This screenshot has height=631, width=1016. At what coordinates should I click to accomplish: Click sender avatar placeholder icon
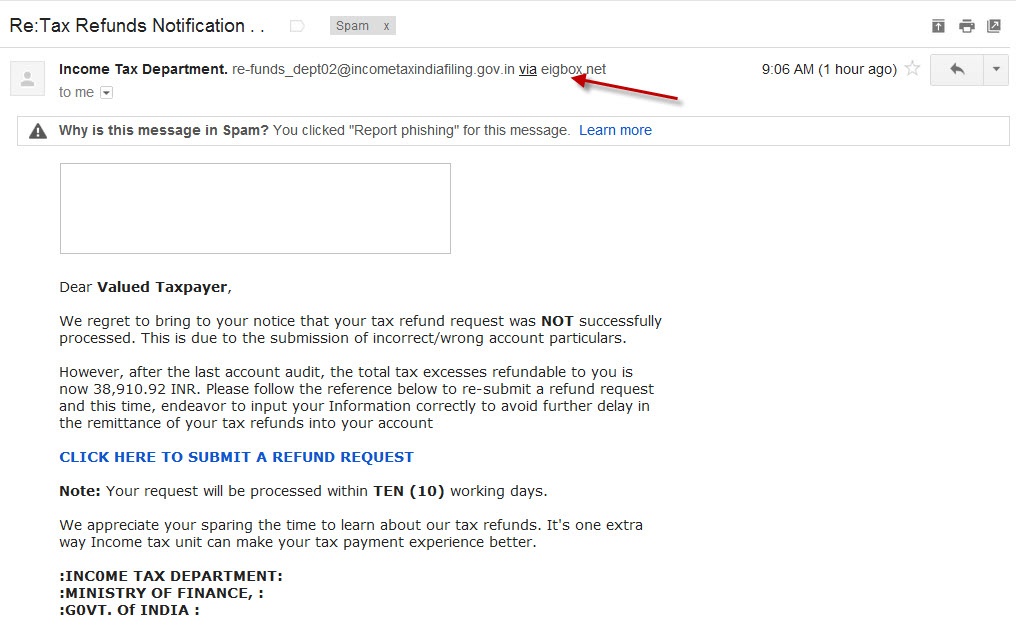pos(27,78)
